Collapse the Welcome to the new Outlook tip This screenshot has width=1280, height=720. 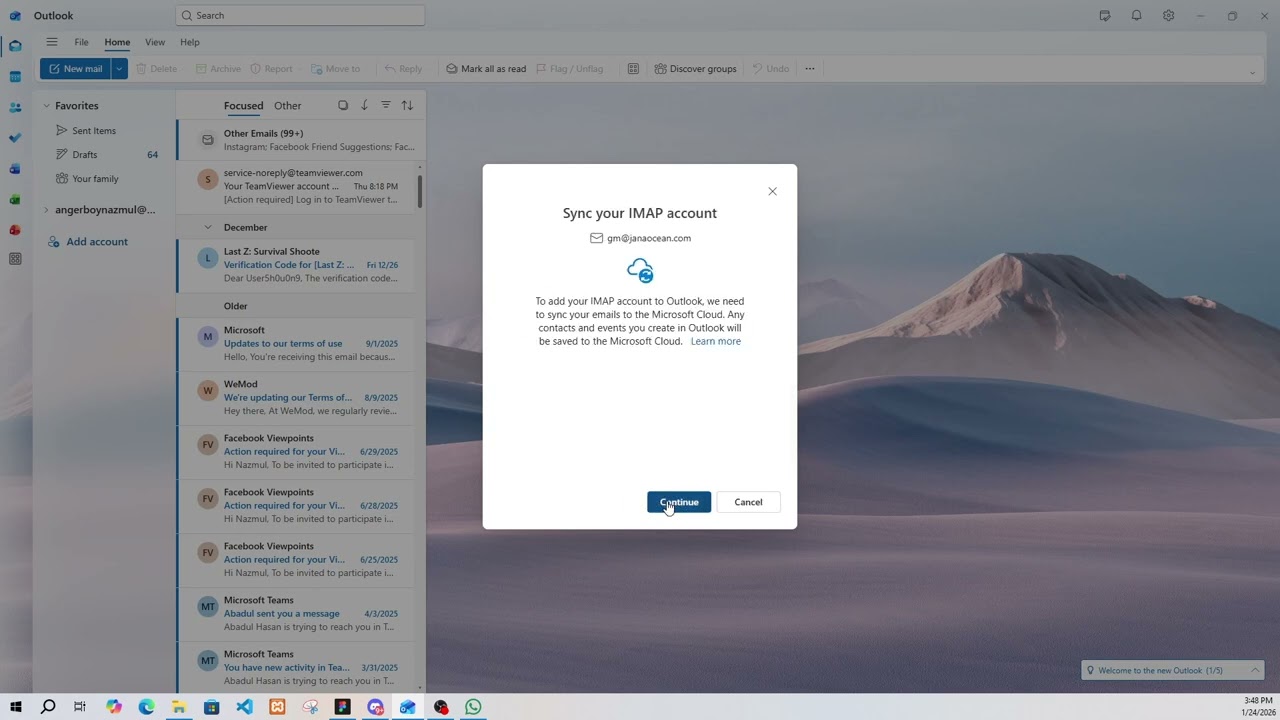(1255, 670)
